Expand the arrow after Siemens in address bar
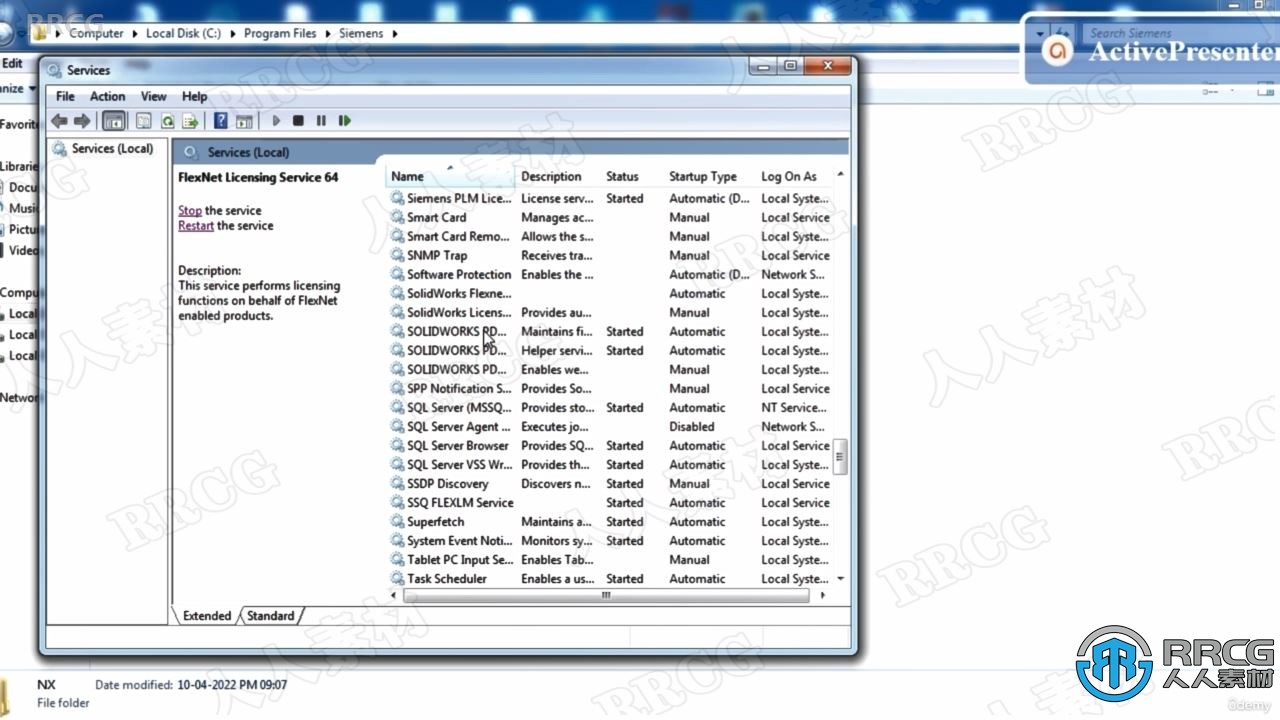 [x=395, y=33]
